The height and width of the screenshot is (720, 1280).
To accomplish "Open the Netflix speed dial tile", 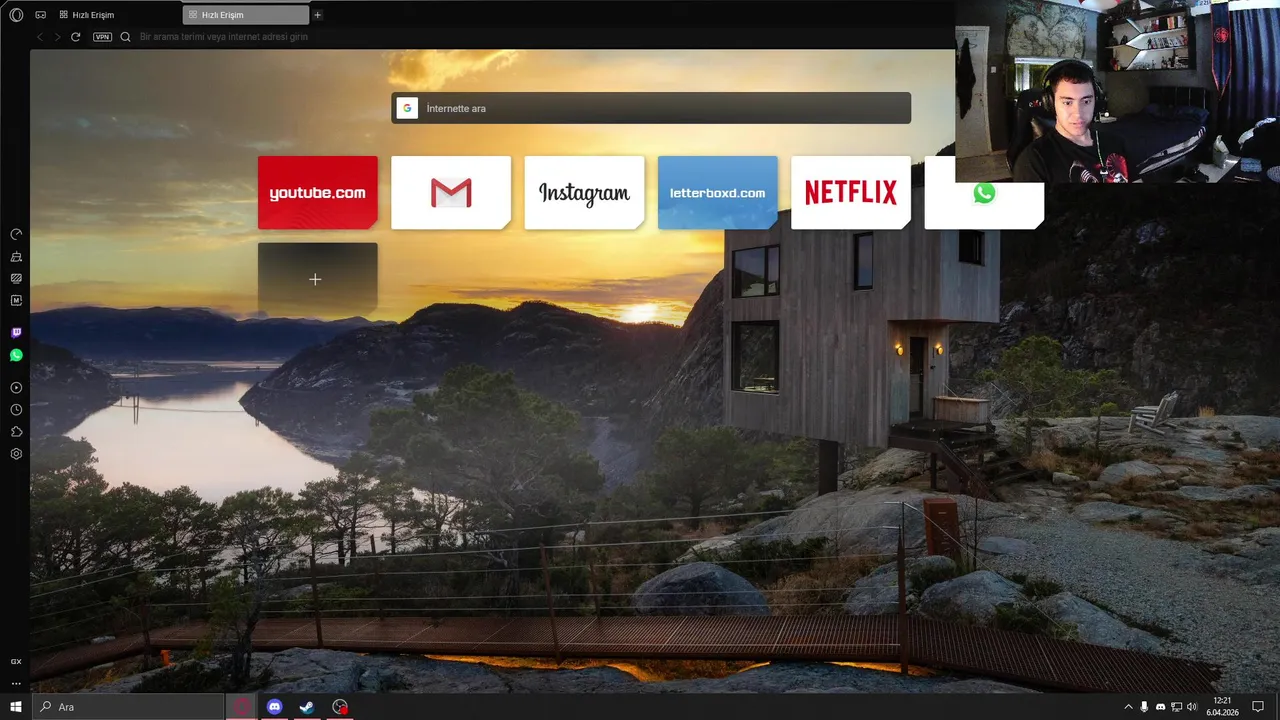I will point(851,192).
